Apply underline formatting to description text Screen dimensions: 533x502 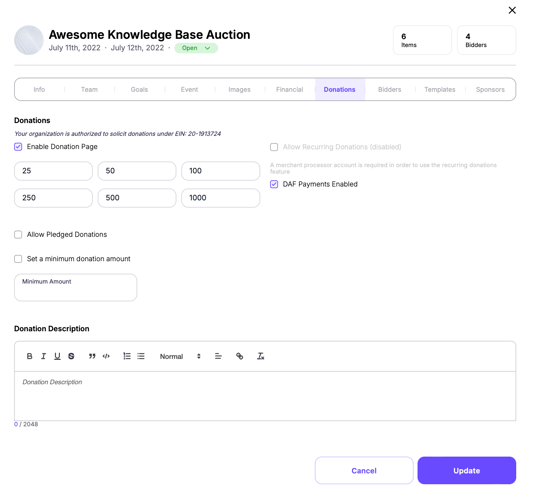[x=57, y=356]
